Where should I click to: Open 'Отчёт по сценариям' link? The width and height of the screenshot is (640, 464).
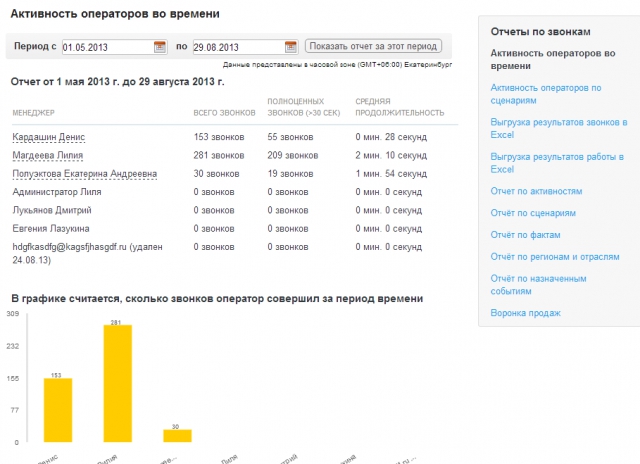533,213
